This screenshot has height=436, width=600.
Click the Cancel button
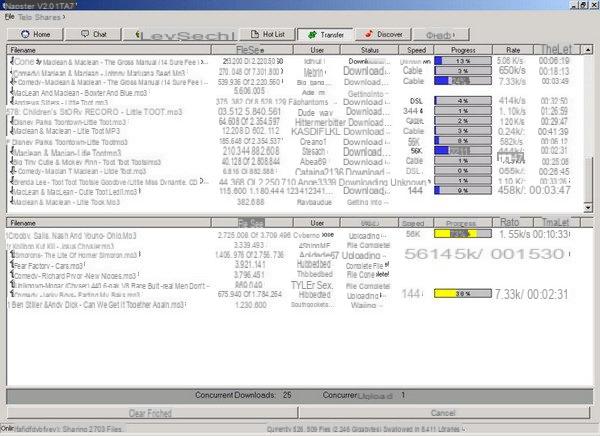click(x=444, y=413)
